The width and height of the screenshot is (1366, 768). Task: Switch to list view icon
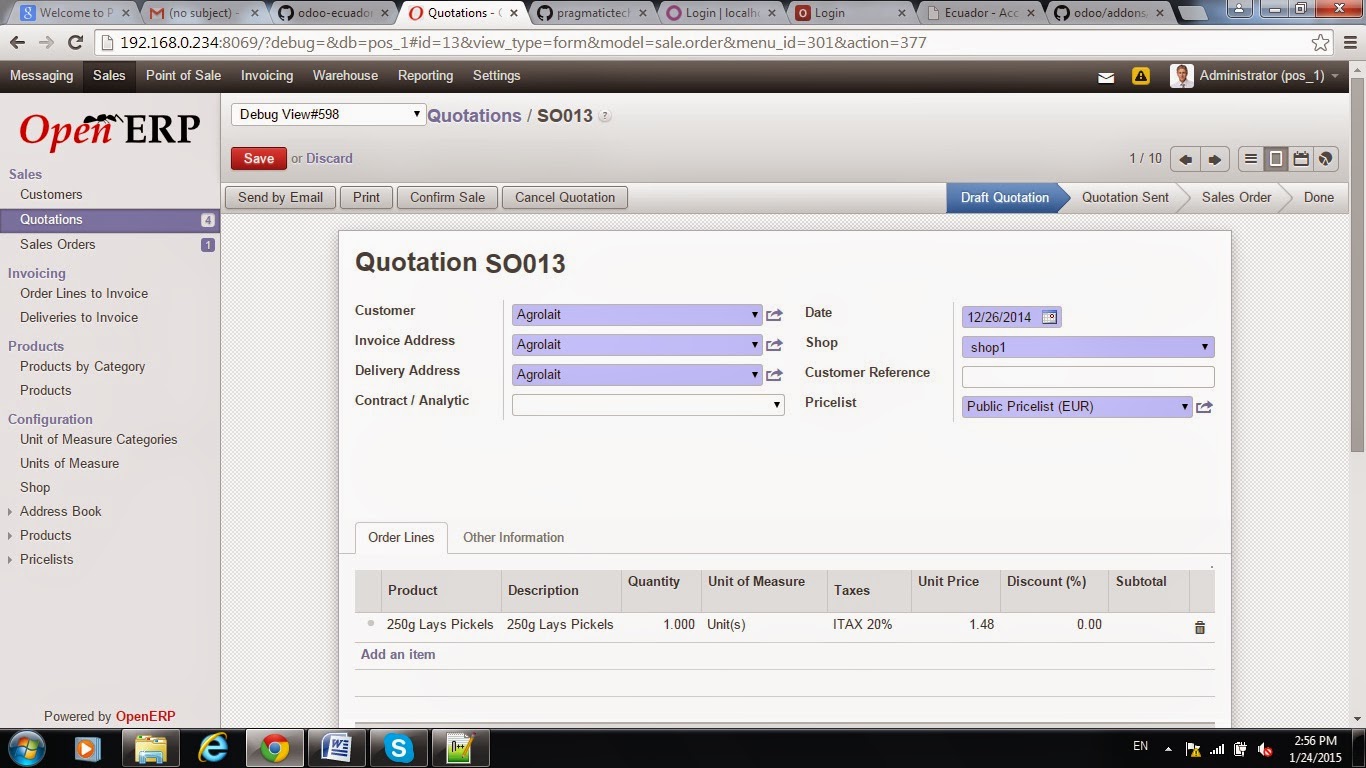(x=1250, y=159)
